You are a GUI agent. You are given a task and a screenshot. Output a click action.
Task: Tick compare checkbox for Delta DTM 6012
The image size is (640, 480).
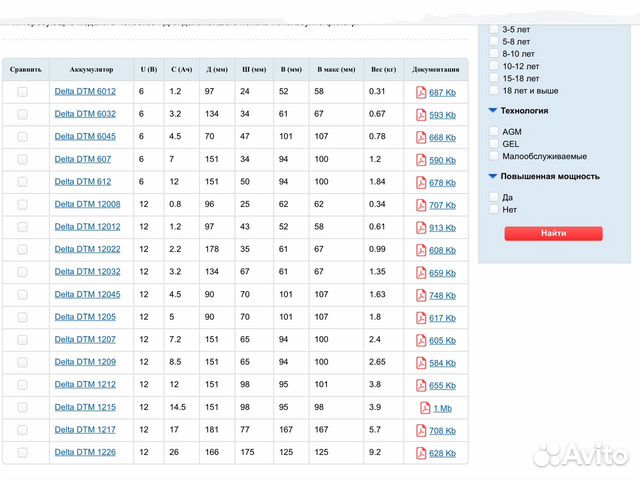[x=22, y=92]
